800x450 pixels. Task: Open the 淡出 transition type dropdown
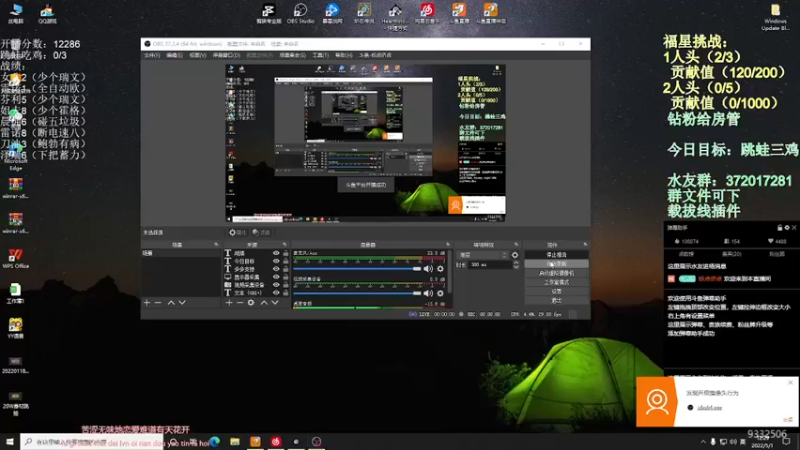(x=483, y=255)
